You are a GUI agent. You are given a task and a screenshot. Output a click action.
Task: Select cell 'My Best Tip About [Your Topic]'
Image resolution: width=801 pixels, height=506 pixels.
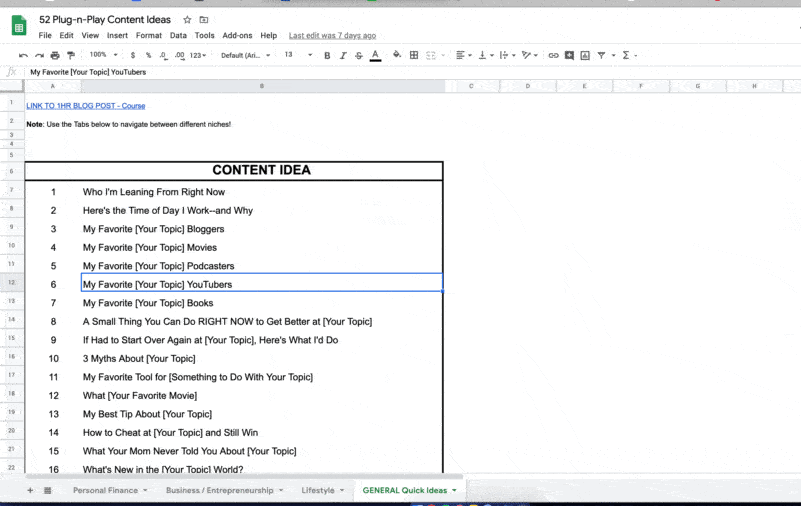(x=262, y=414)
